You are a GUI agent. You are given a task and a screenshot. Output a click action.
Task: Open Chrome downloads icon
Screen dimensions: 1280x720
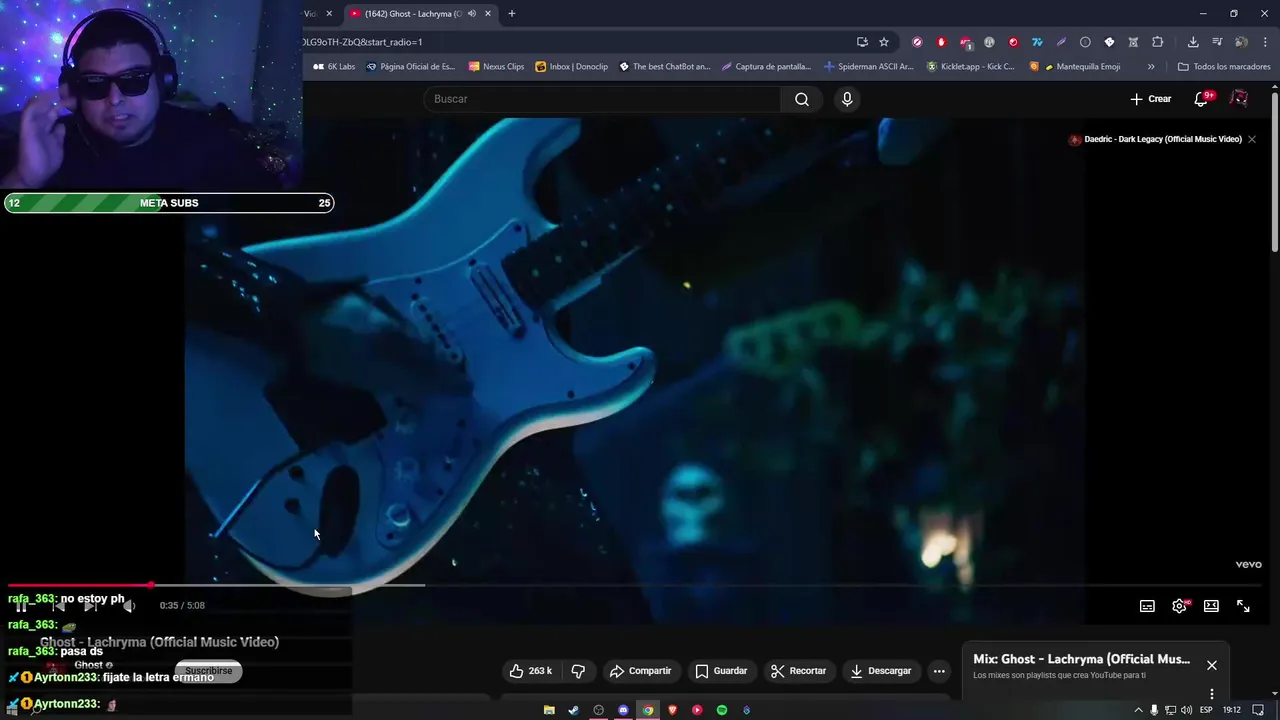1193,42
